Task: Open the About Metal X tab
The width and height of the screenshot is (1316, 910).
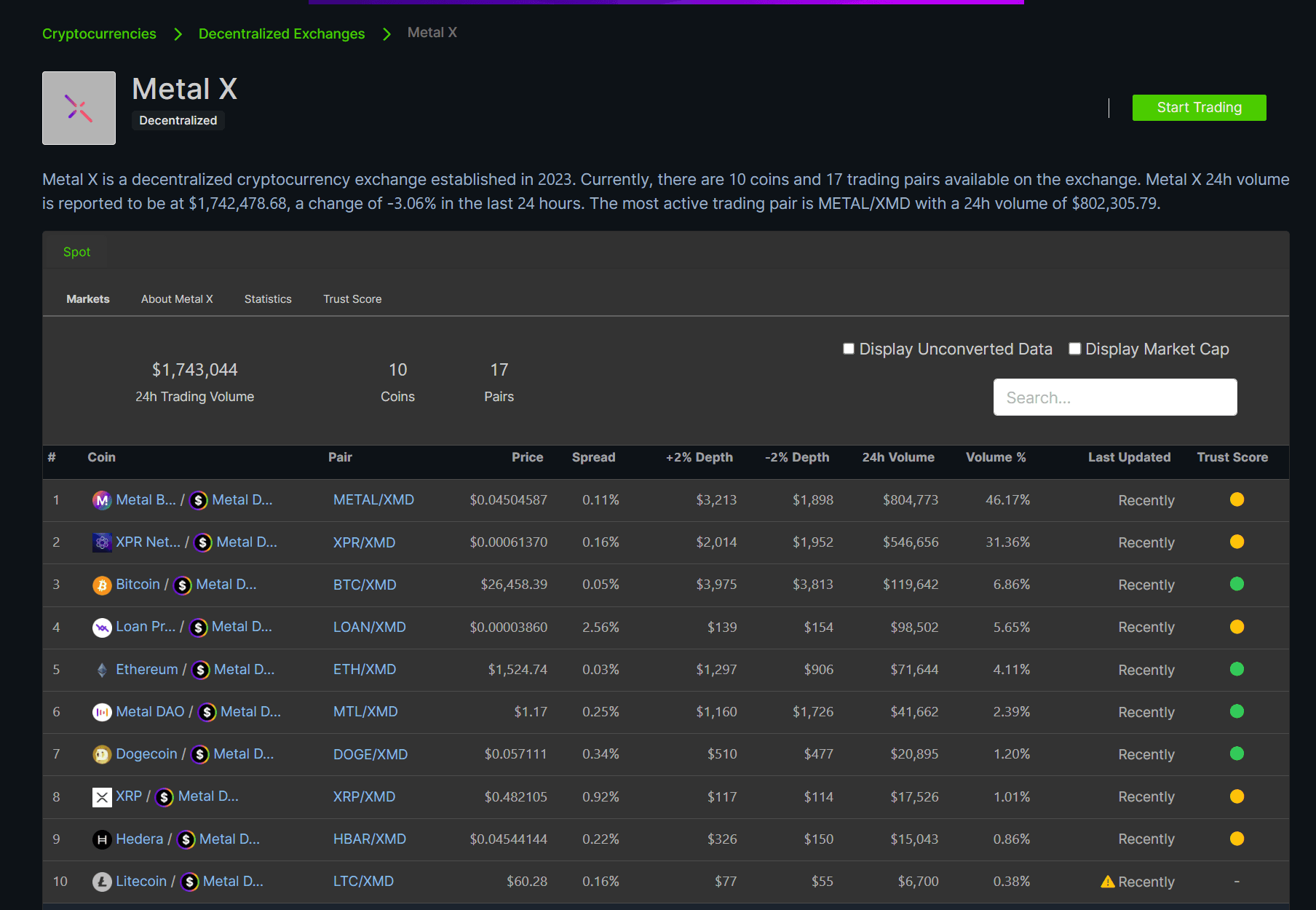Action: point(177,299)
